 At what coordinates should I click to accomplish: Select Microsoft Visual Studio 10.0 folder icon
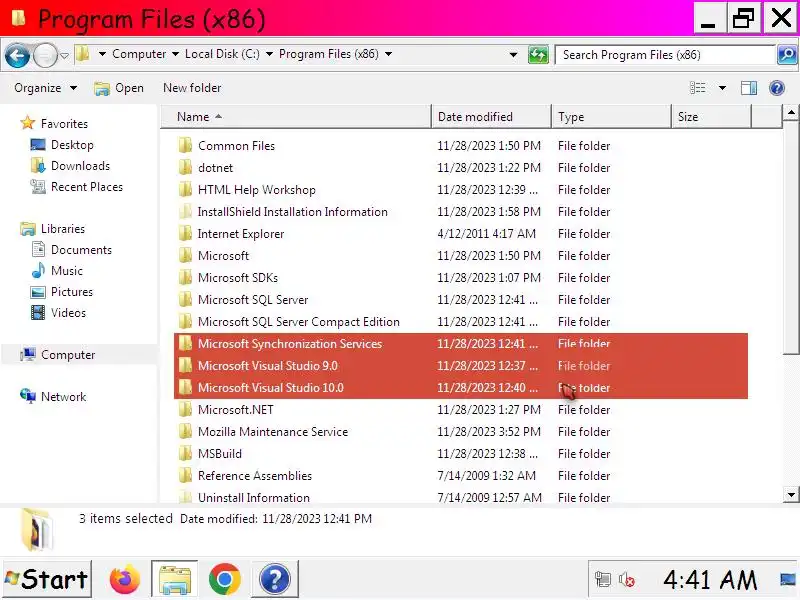pos(186,387)
